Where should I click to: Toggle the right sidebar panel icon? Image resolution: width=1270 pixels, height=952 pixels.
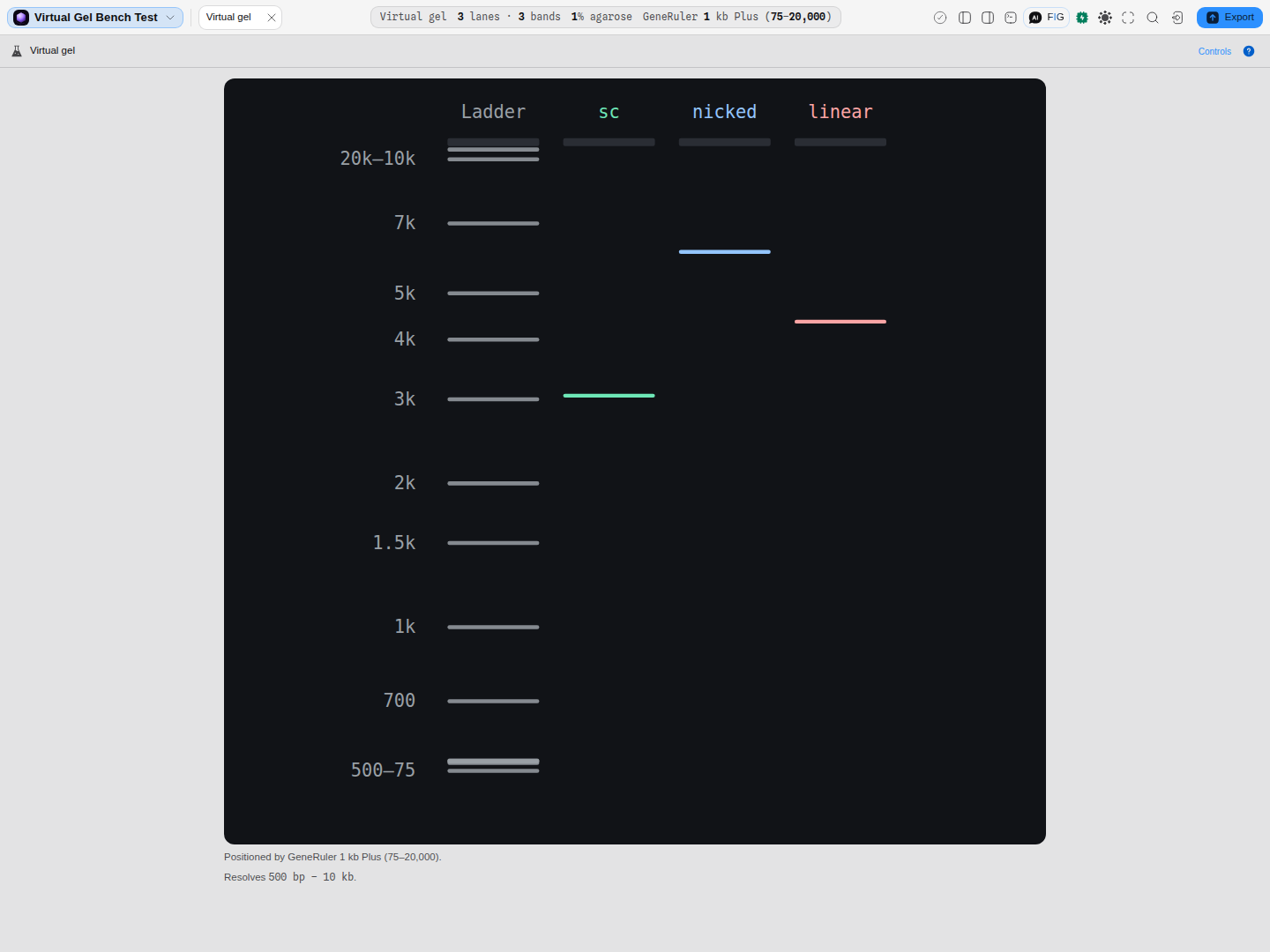(988, 18)
